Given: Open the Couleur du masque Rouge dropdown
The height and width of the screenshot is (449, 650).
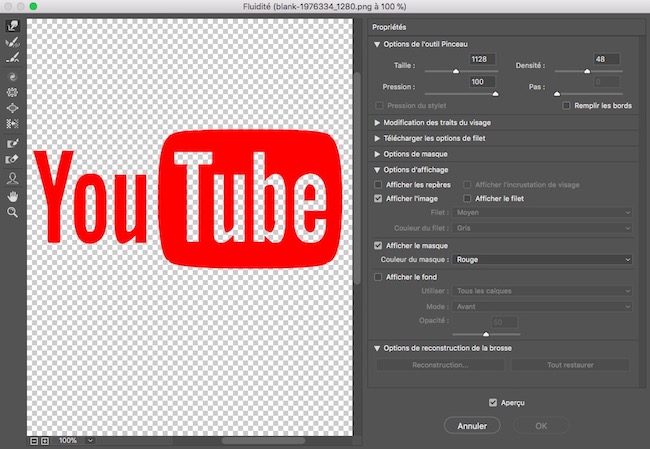Looking at the screenshot, I should pyautogui.click(x=542, y=260).
